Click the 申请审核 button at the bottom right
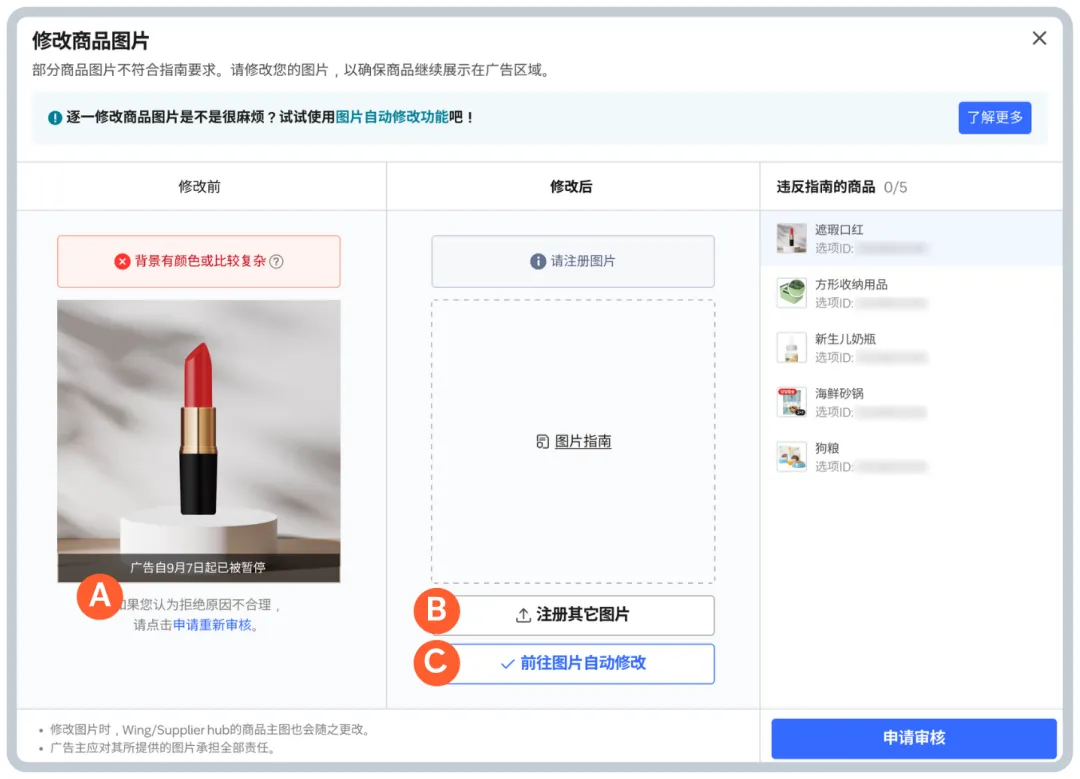This screenshot has width=1080, height=779. click(x=912, y=737)
